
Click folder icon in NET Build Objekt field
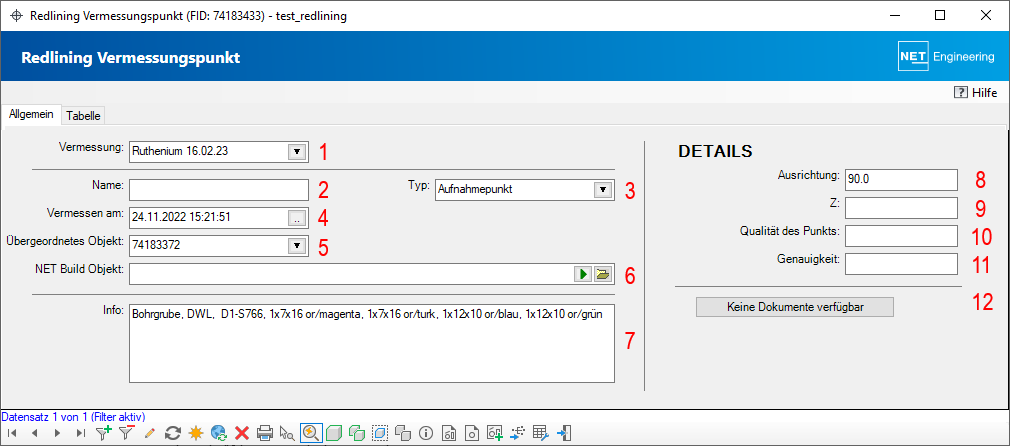click(602, 275)
